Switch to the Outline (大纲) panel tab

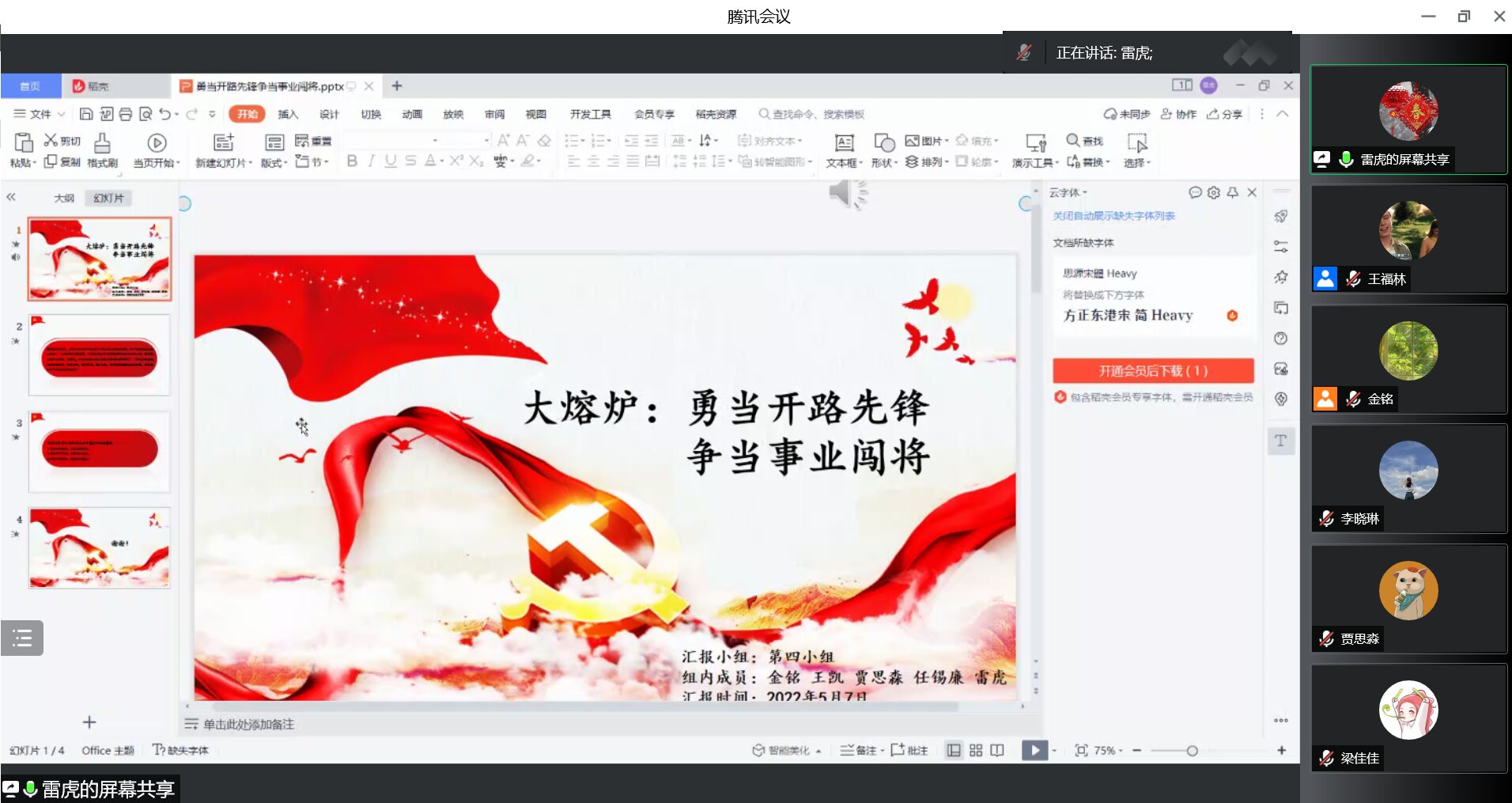click(x=63, y=198)
